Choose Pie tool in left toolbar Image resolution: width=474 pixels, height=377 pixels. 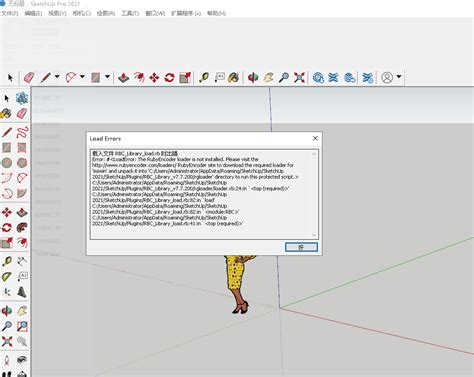coord(22,193)
